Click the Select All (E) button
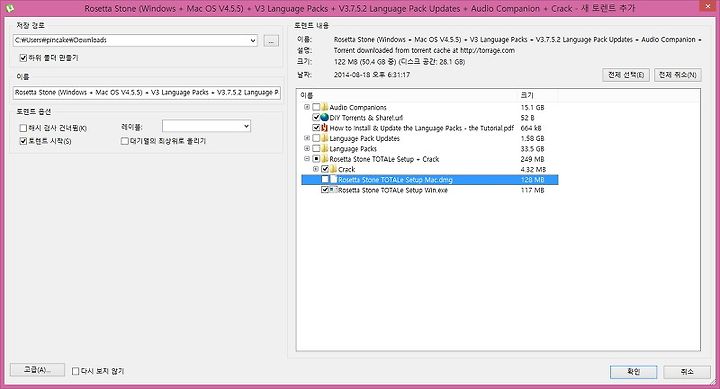Viewport: 720px width, 389px height. pyautogui.click(x=626, y=75)
